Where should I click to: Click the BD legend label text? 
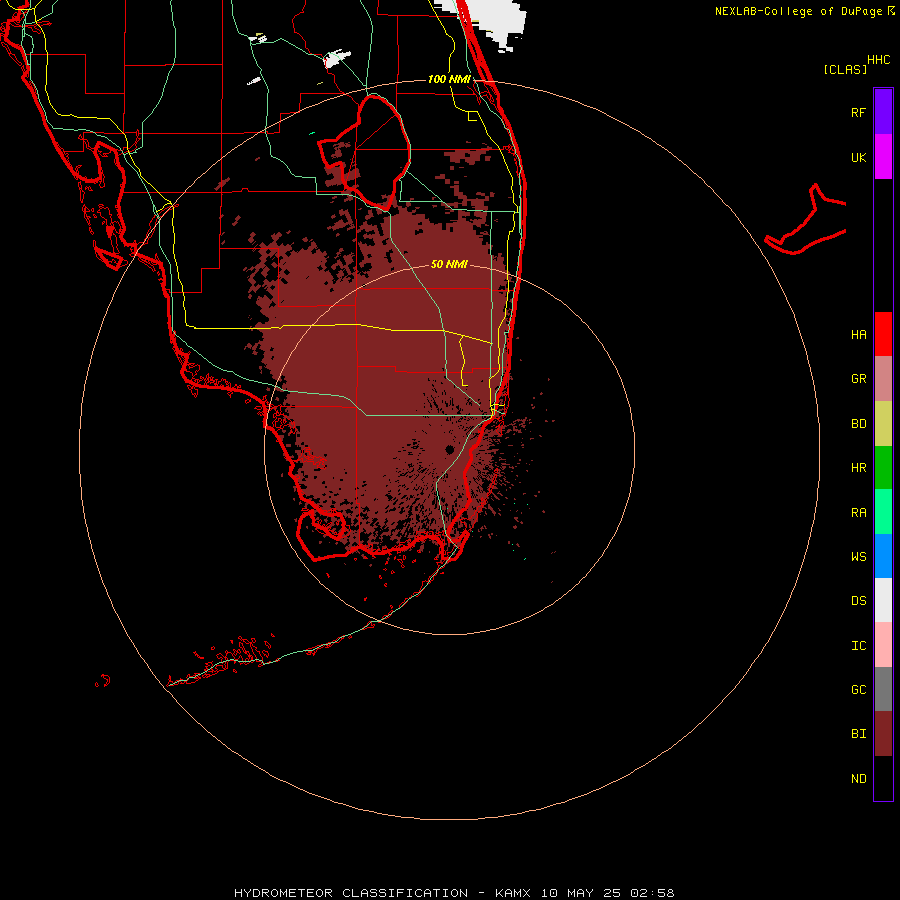click(858, 424)
